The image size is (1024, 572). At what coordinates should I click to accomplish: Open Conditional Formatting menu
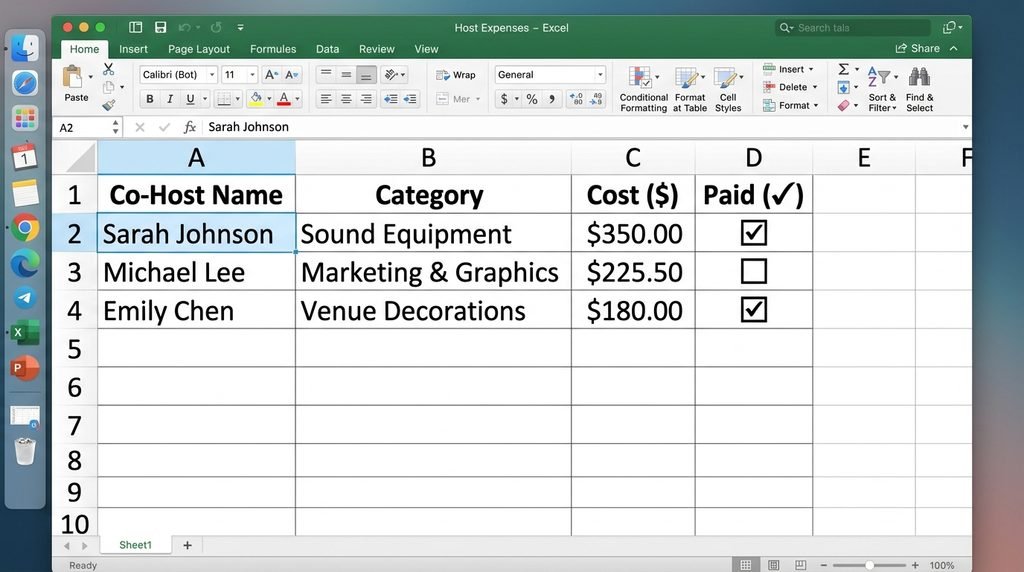coord(643,89)
